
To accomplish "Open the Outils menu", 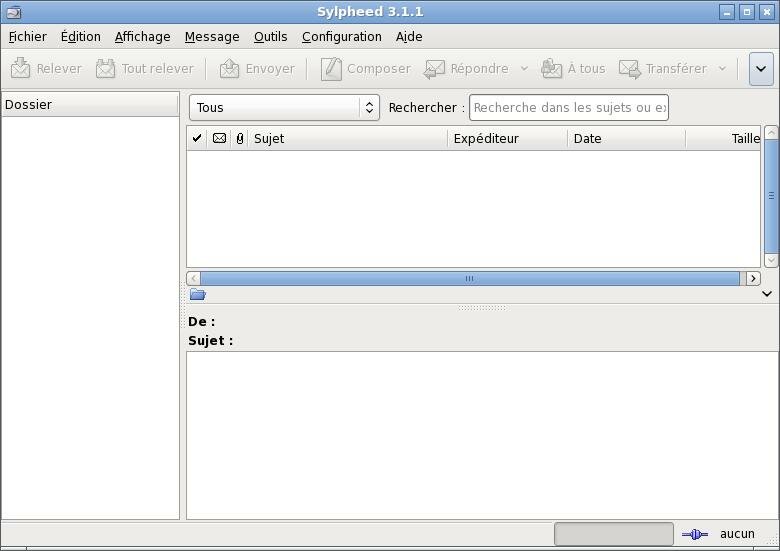I will (x=271, y=37).
